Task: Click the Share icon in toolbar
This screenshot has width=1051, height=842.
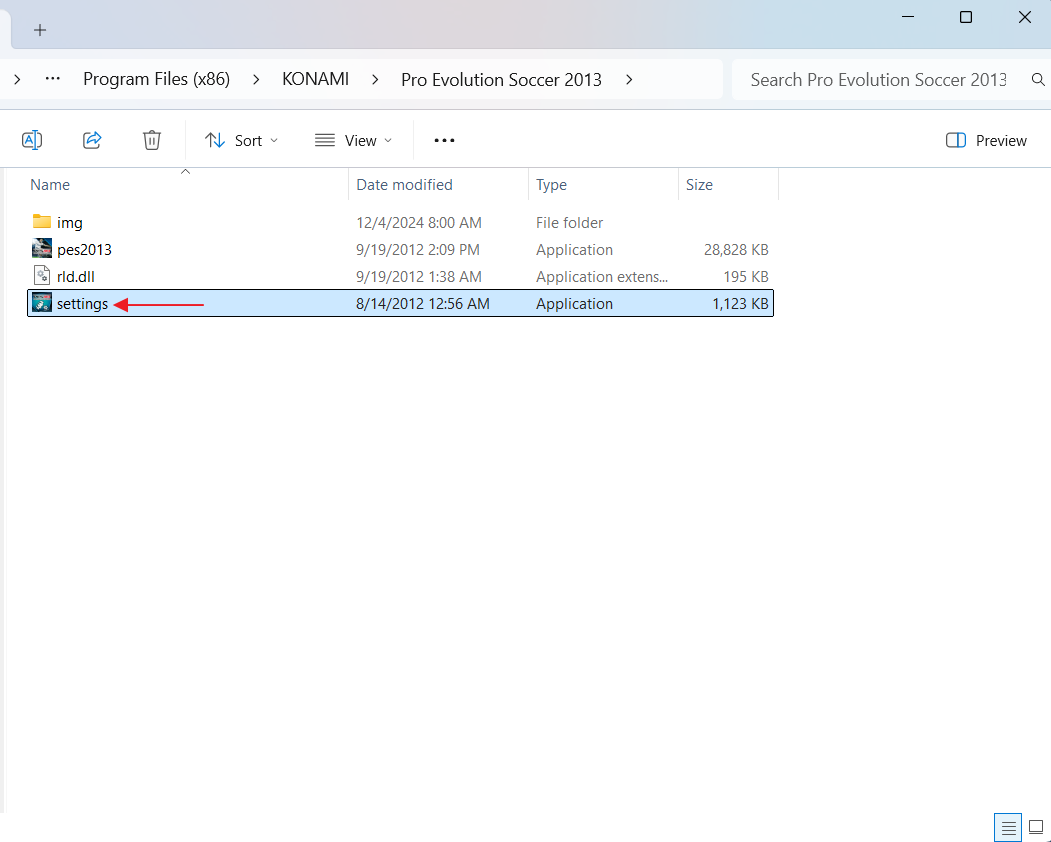Action: coord(92,140)
